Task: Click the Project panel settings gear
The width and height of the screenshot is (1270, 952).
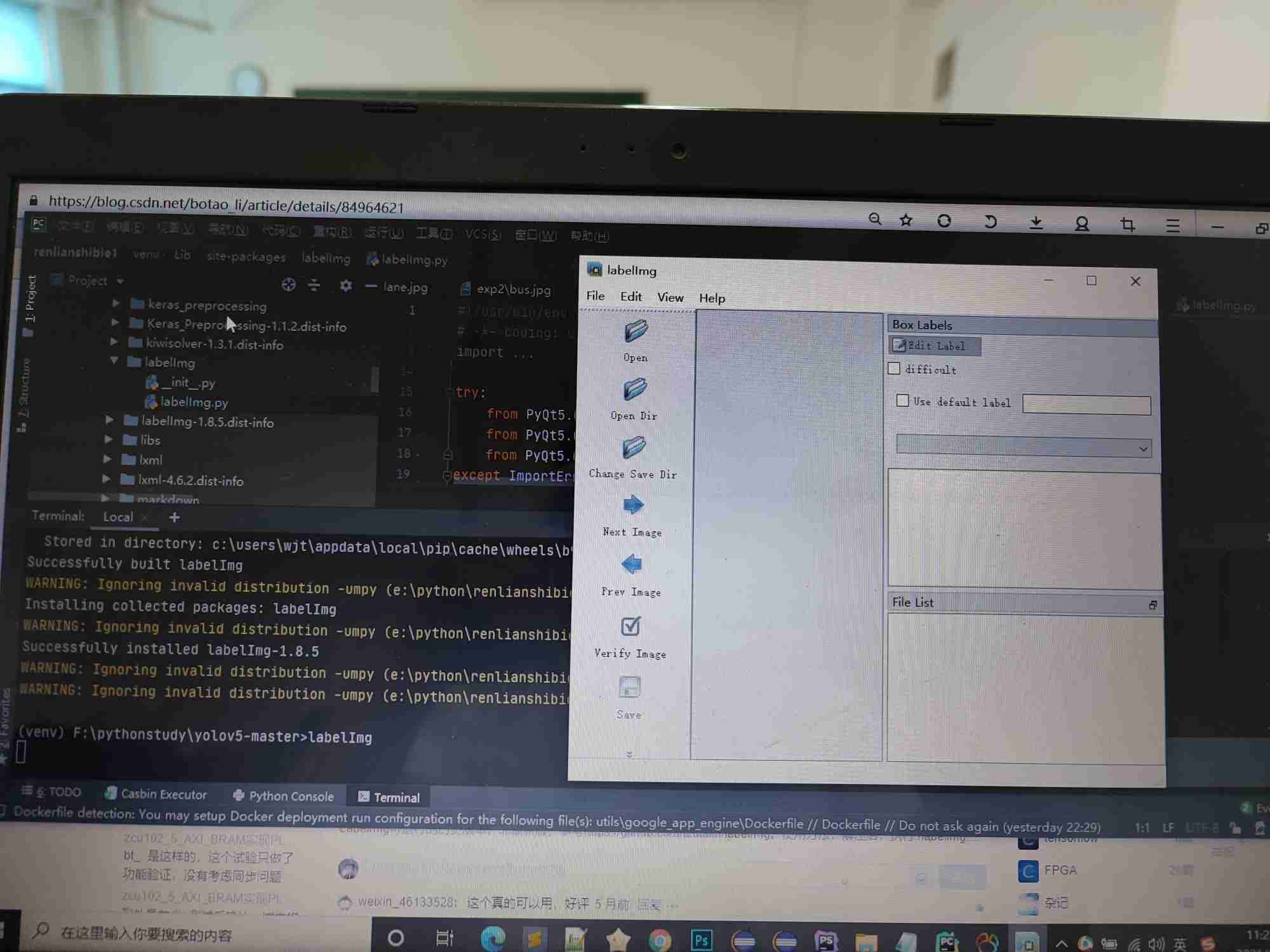Action: pos(345,286)
